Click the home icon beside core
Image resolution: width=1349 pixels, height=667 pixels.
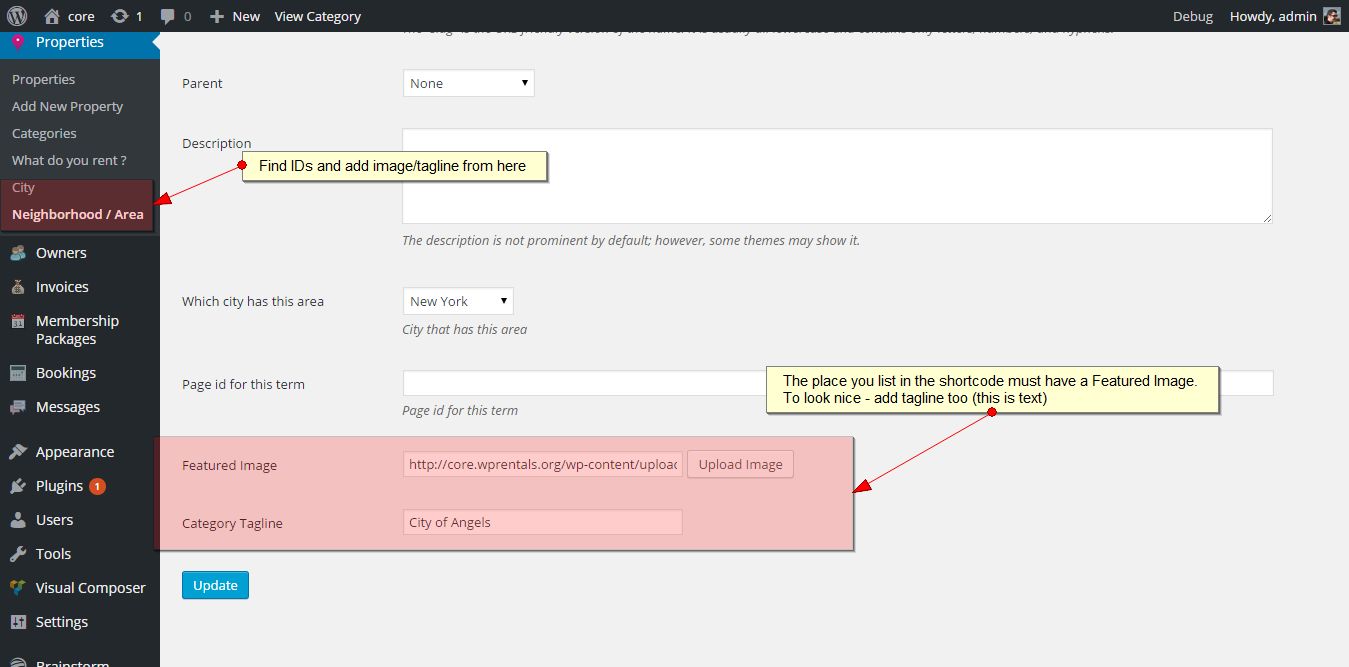coord(52,16)
